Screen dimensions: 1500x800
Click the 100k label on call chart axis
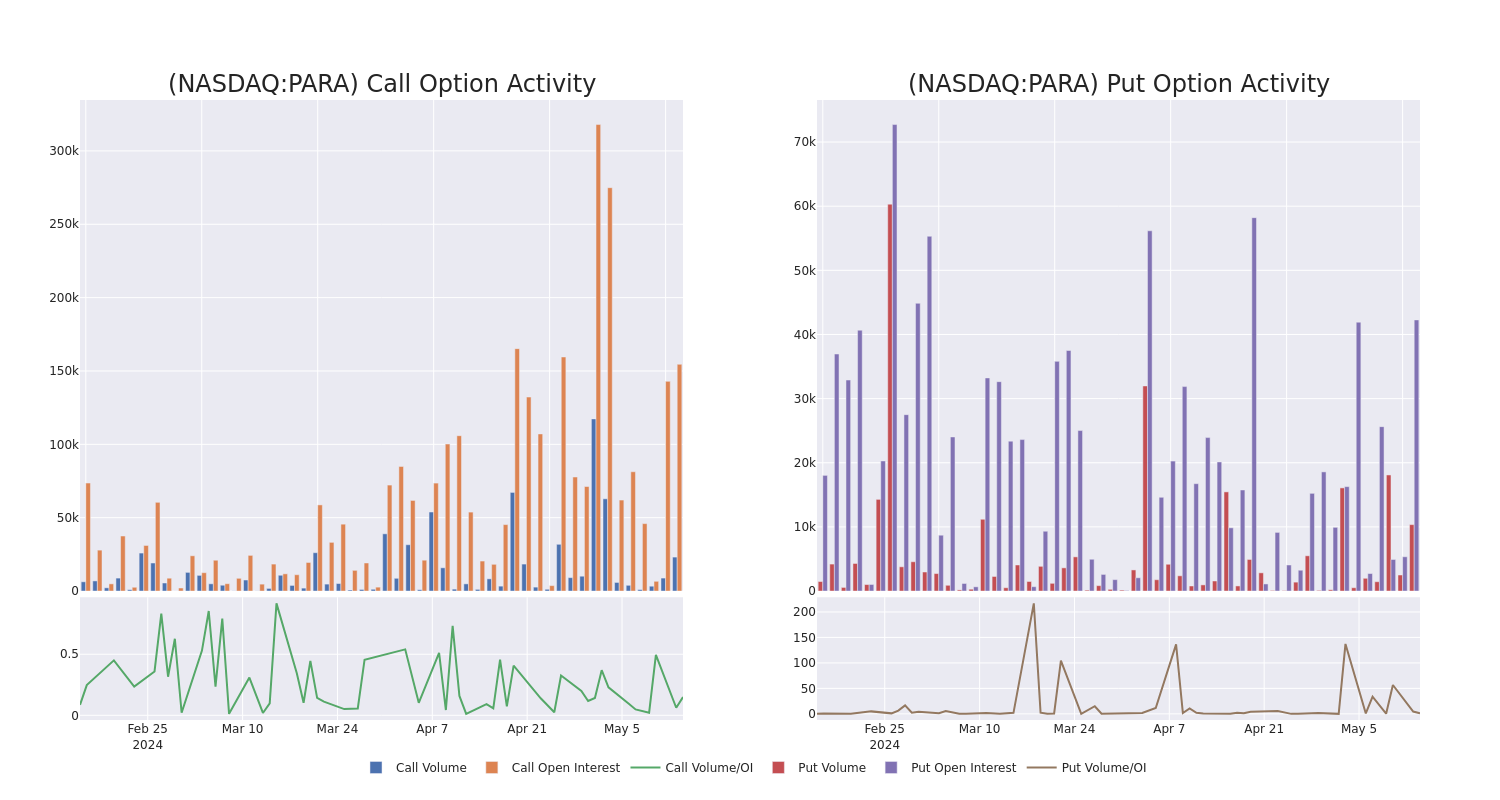[x=64, y=445]
